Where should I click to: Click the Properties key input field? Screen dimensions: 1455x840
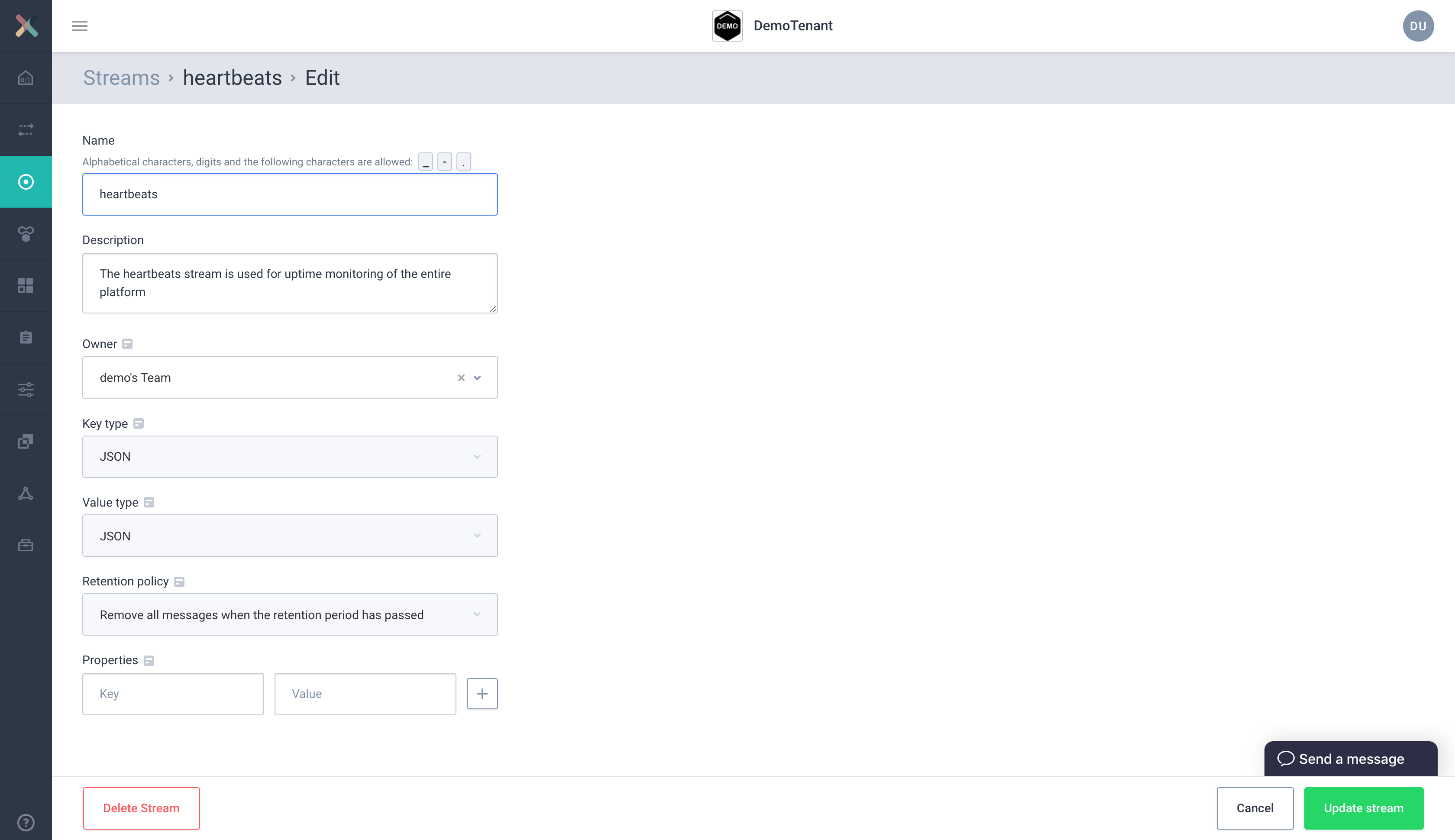coord(173,693)
